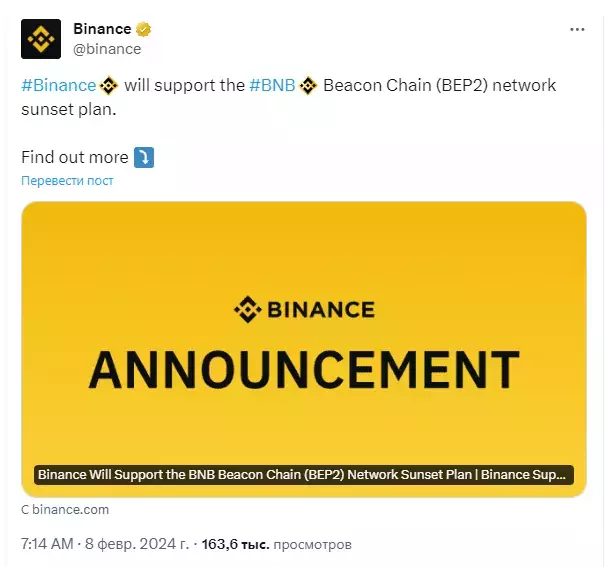The width and height of the screenshot is (605, 567).
Task: Open the three-dot more options menu
Action: (x=577, y=29)
